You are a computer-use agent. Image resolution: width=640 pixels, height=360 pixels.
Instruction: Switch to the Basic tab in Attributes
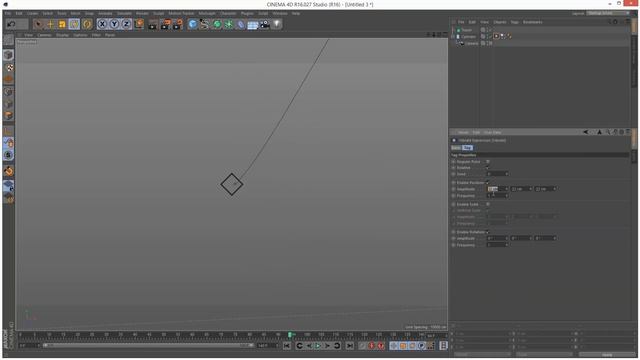[456, 148]
